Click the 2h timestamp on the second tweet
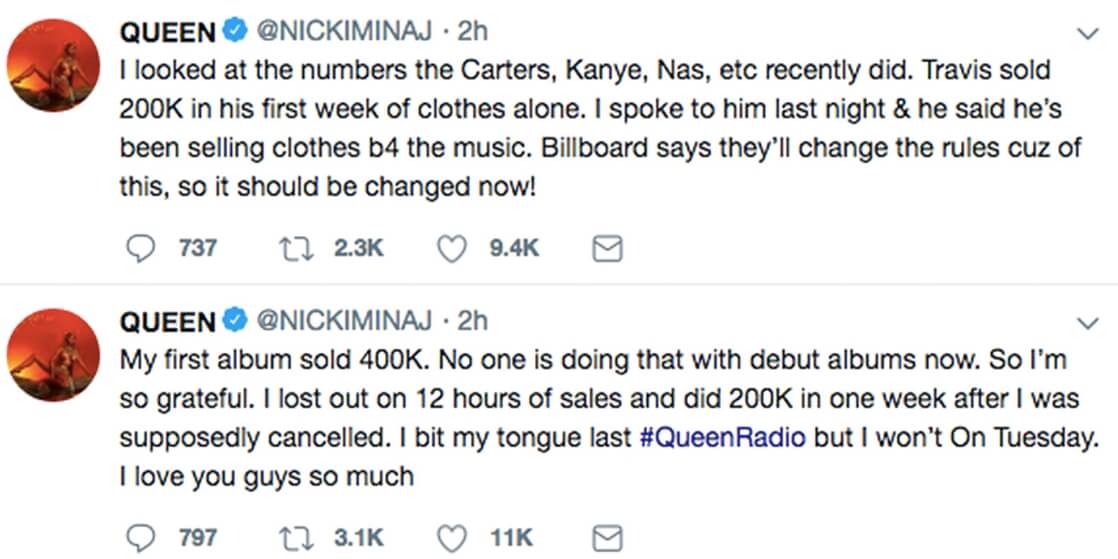This screenshot has height=559, width=1118. pos(472,321)
